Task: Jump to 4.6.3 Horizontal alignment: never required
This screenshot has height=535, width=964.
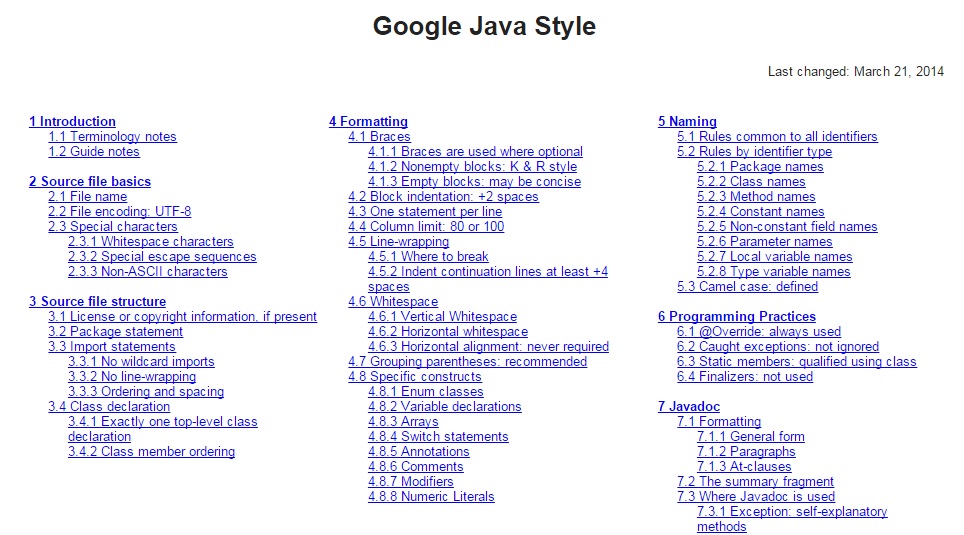Action: (x=488, y=347)
